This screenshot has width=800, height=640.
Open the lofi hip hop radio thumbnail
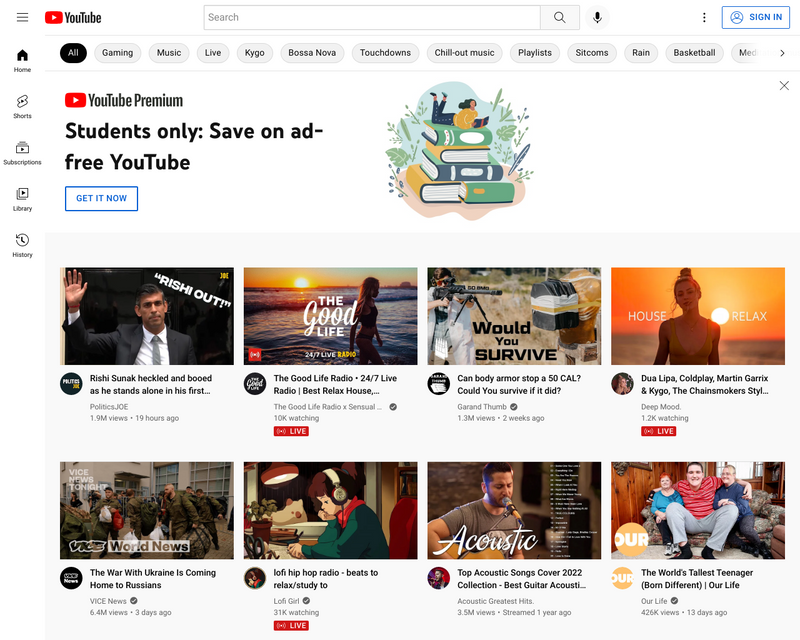(330, 510)
